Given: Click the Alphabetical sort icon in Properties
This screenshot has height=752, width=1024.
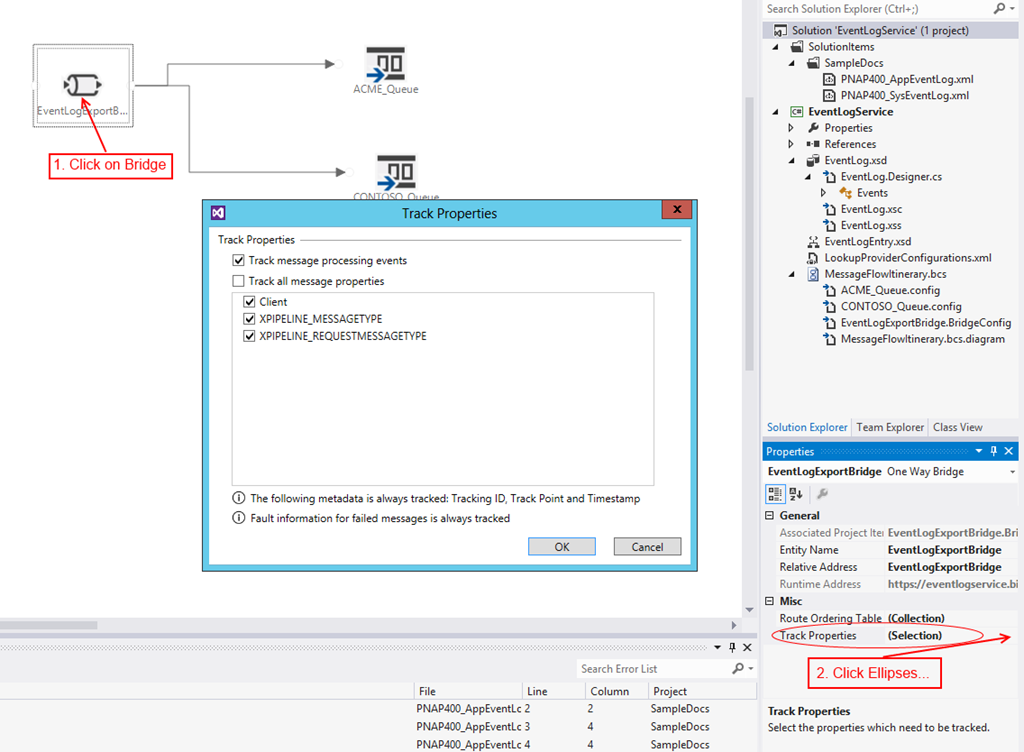Looking at the screenshot, I should 796,493.
